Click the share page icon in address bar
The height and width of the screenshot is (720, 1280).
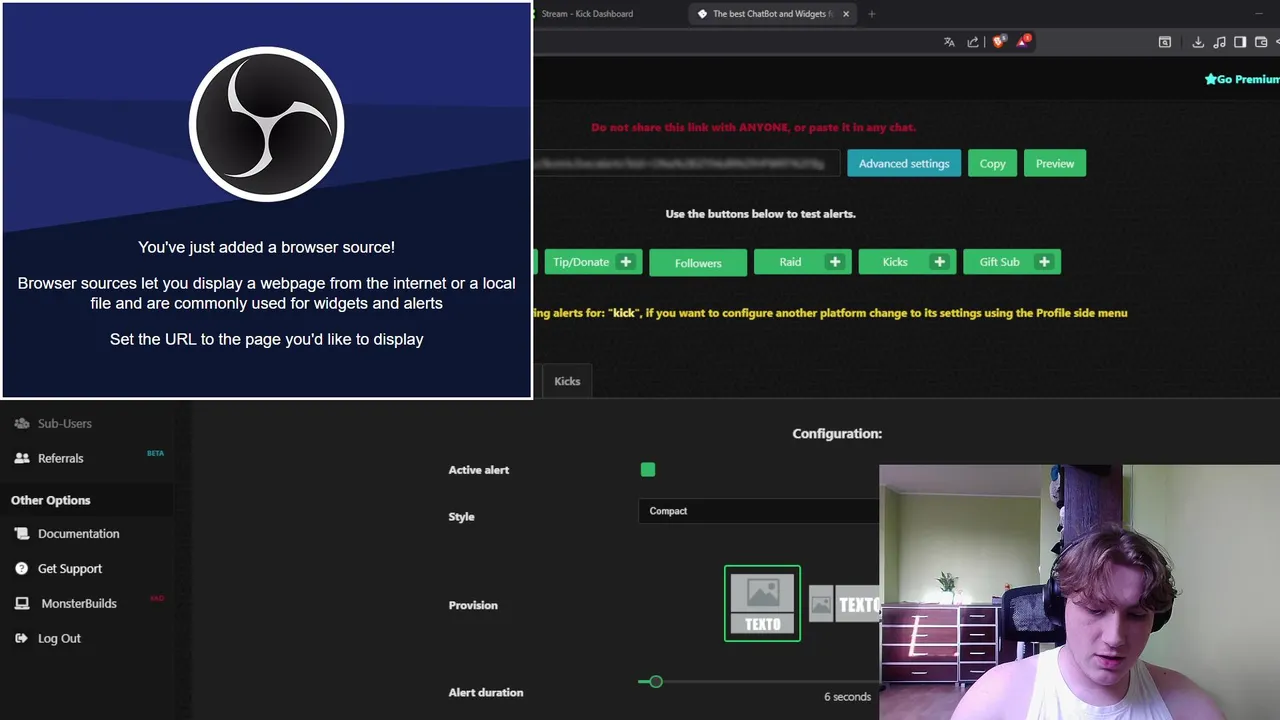(x=973, y=42)
